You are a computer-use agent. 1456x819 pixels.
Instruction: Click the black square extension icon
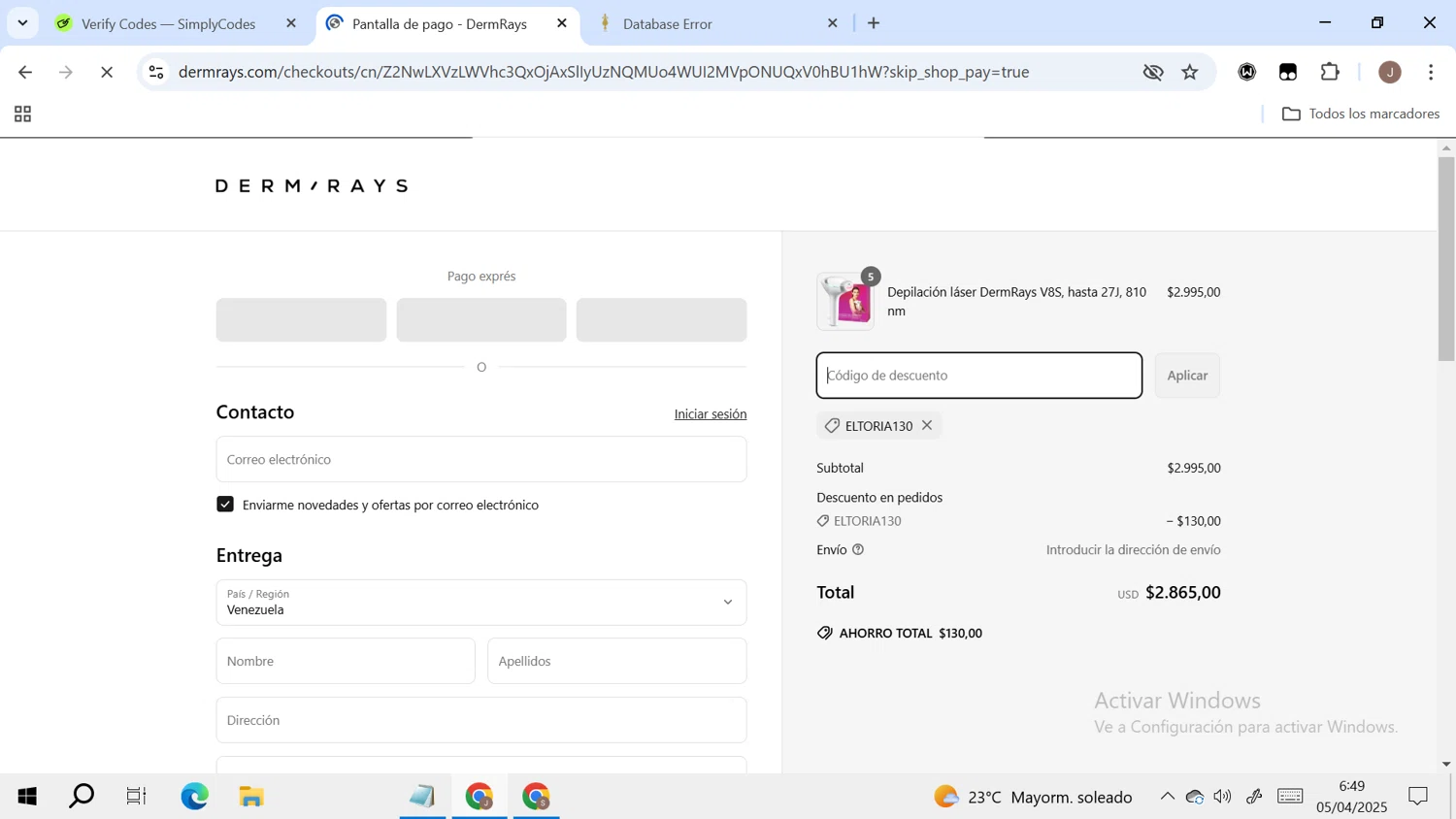coord(1288,72)
